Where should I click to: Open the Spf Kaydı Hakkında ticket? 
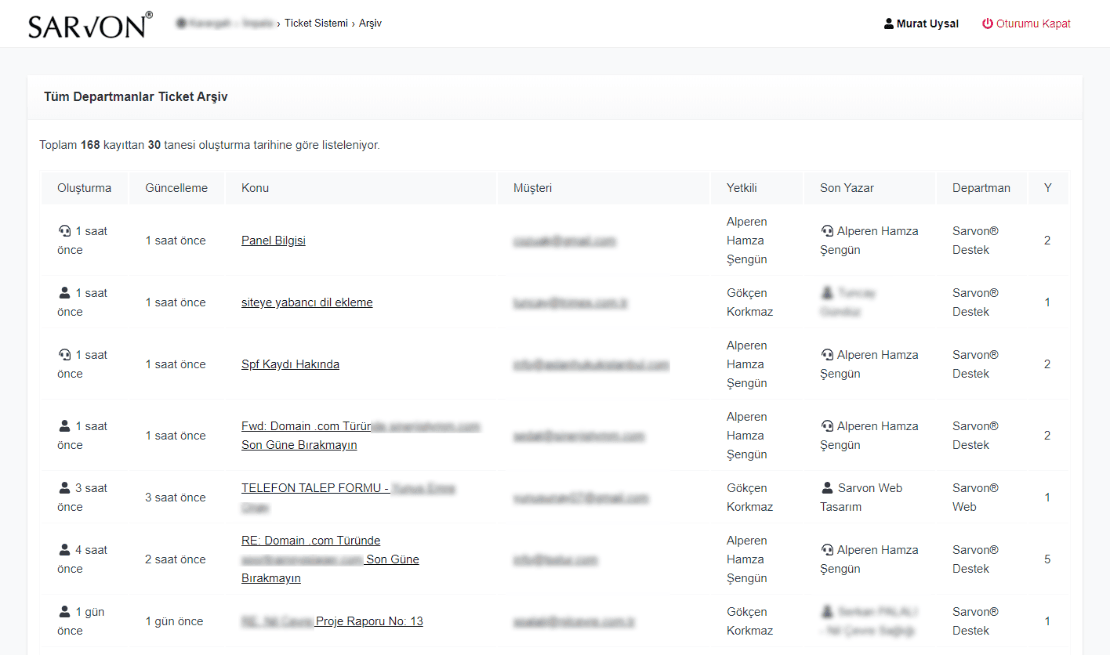pos(290,365)
